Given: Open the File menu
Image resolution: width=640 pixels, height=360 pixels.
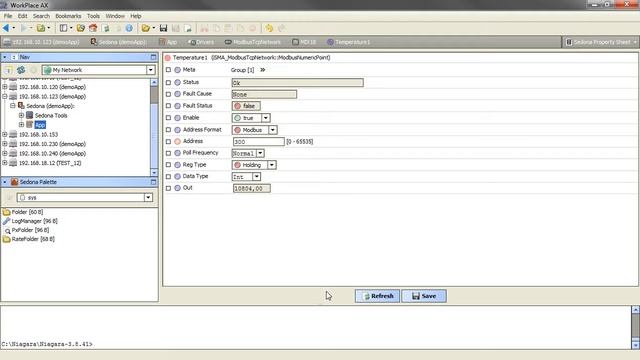Looking at the screenshot, I should tap(8, 16).
